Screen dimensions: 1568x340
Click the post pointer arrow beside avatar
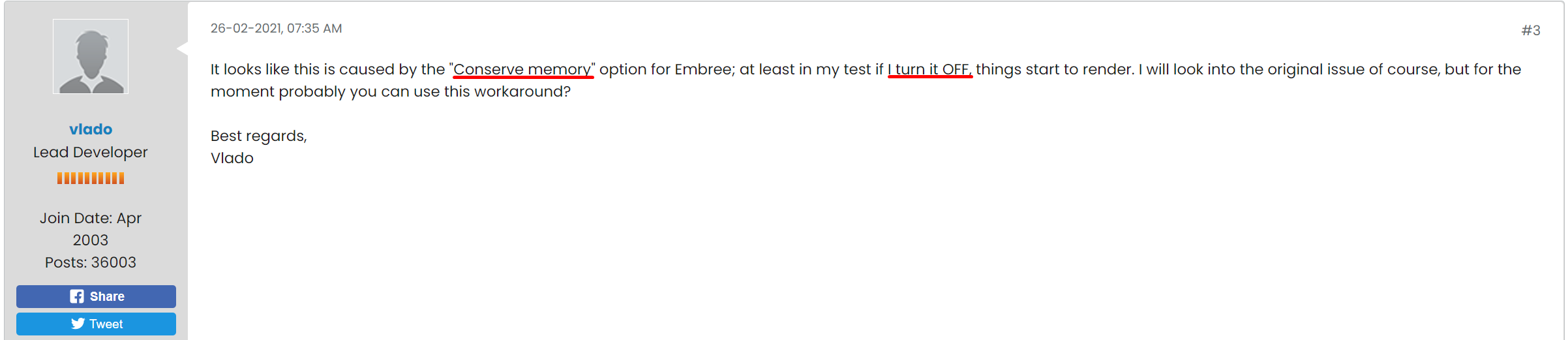pyautogui.click(x=183, y=48)
